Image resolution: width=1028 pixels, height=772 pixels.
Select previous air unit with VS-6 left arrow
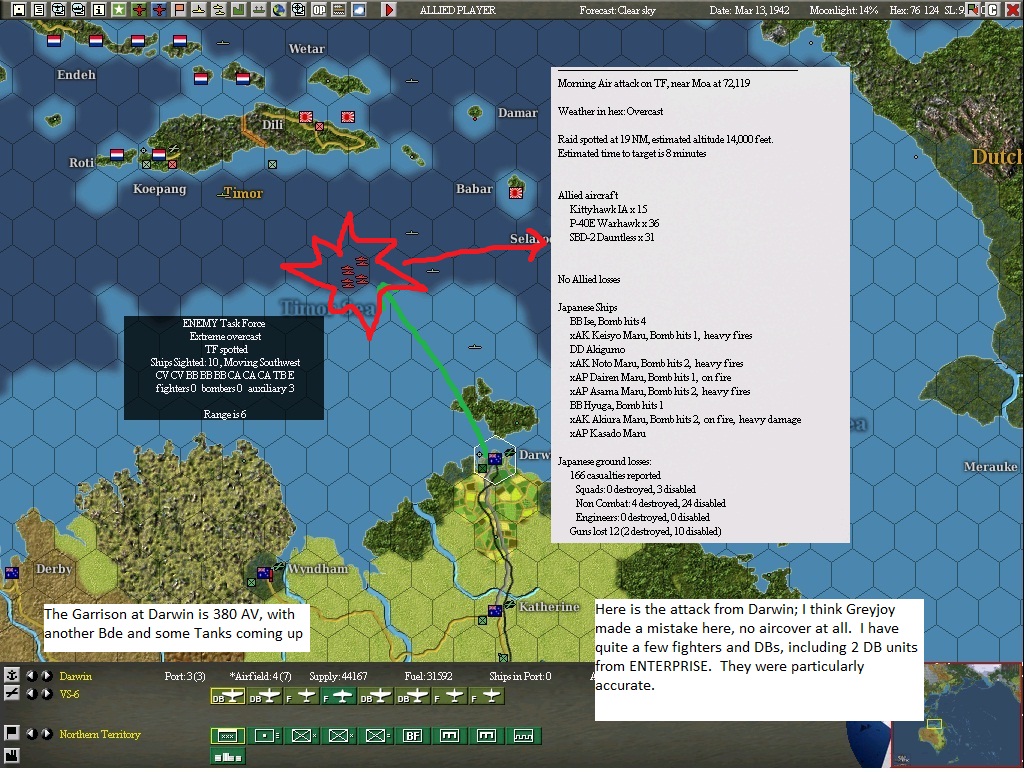[31, 693]
